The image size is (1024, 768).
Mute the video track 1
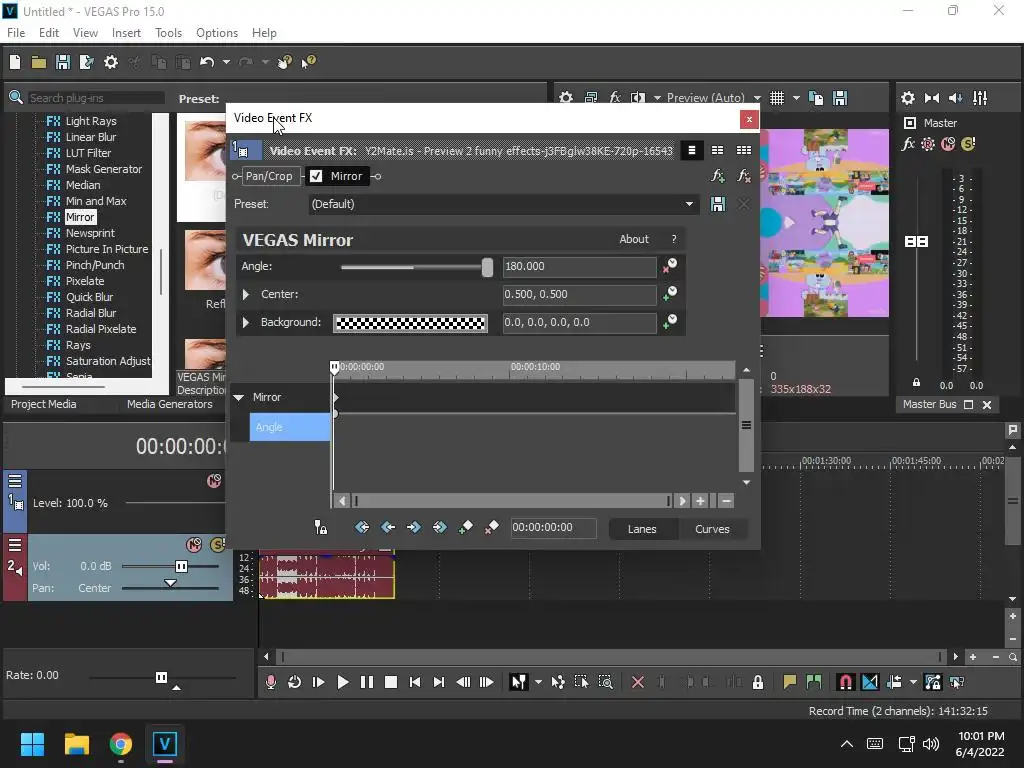coord(214,481)
